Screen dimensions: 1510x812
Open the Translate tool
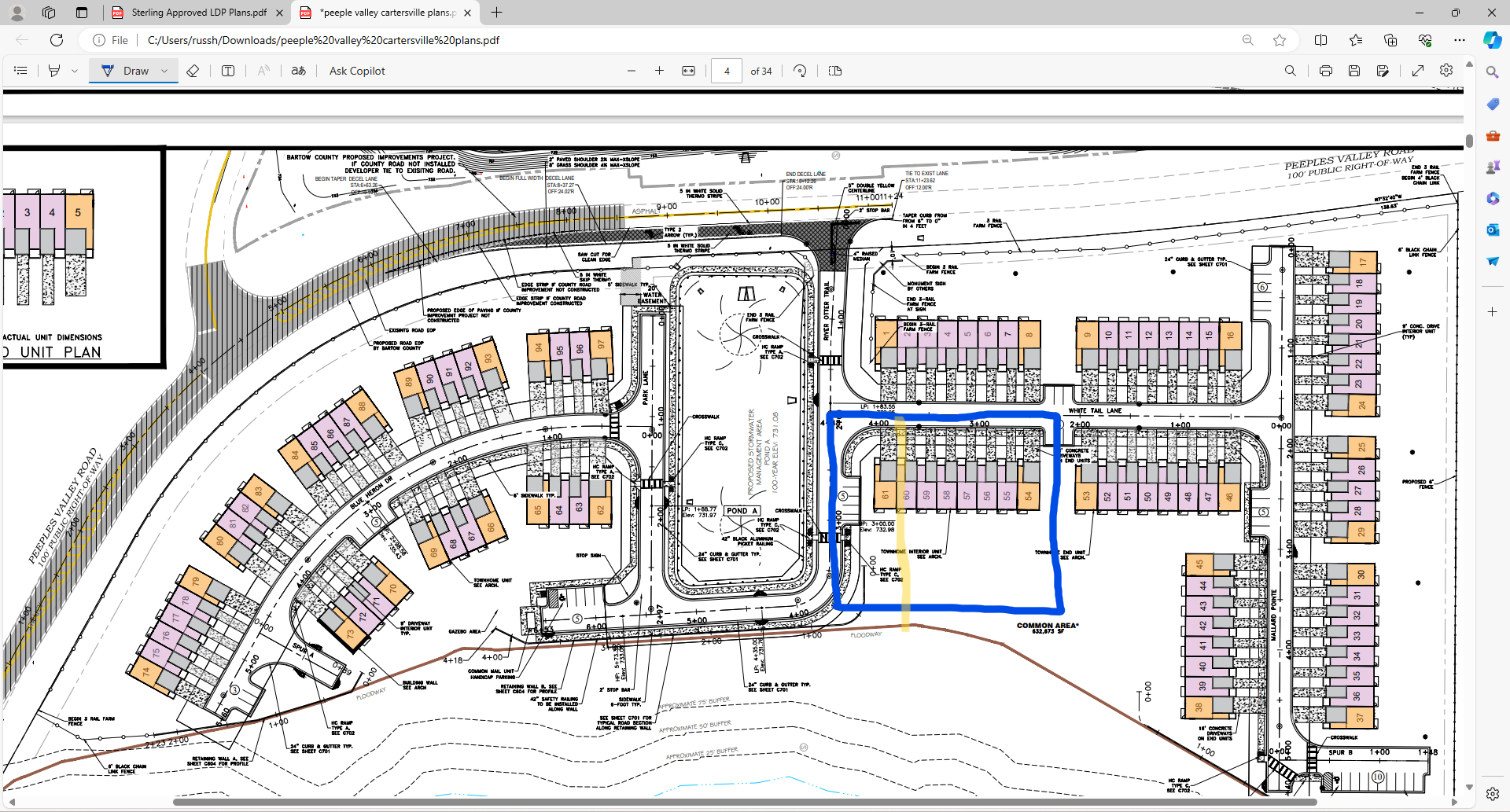point(298,71)
